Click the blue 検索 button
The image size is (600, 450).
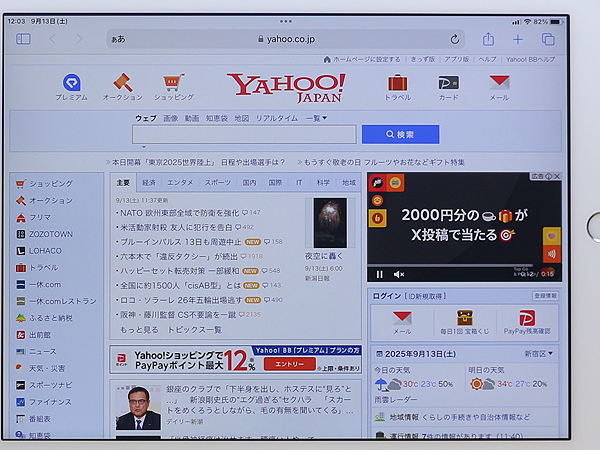[401, 134]
